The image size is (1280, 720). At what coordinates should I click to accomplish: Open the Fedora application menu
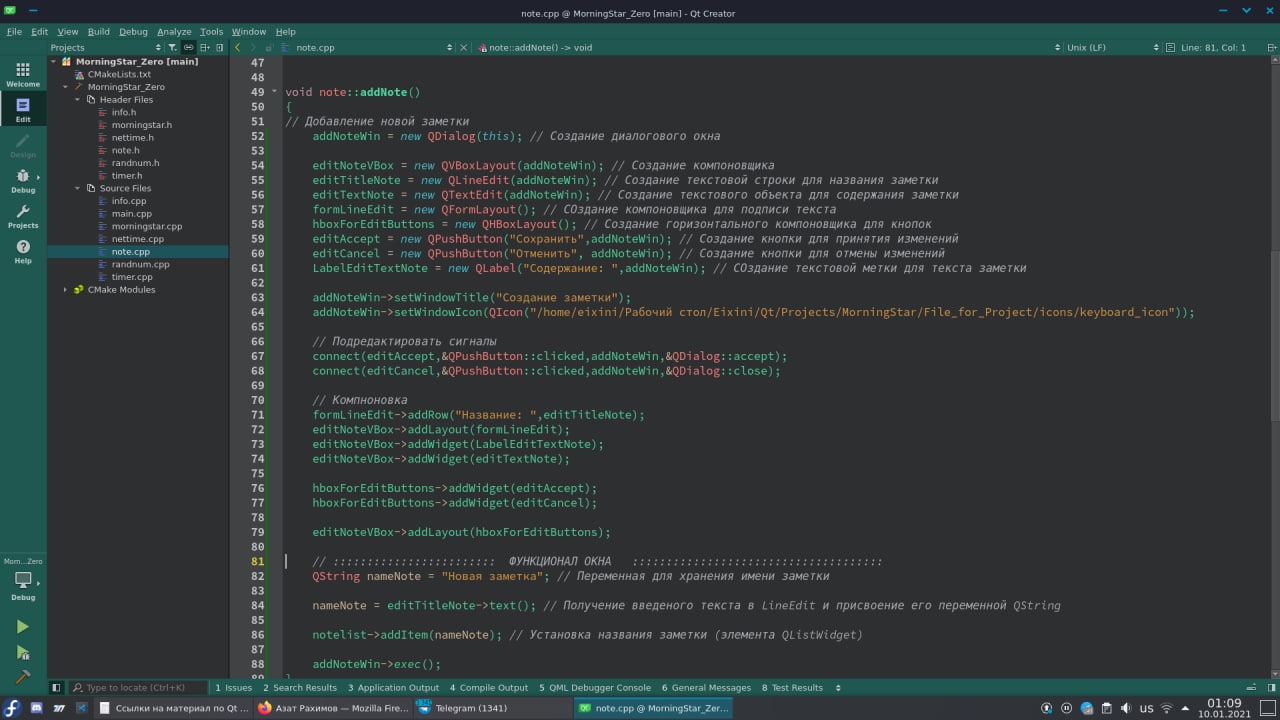12,708
